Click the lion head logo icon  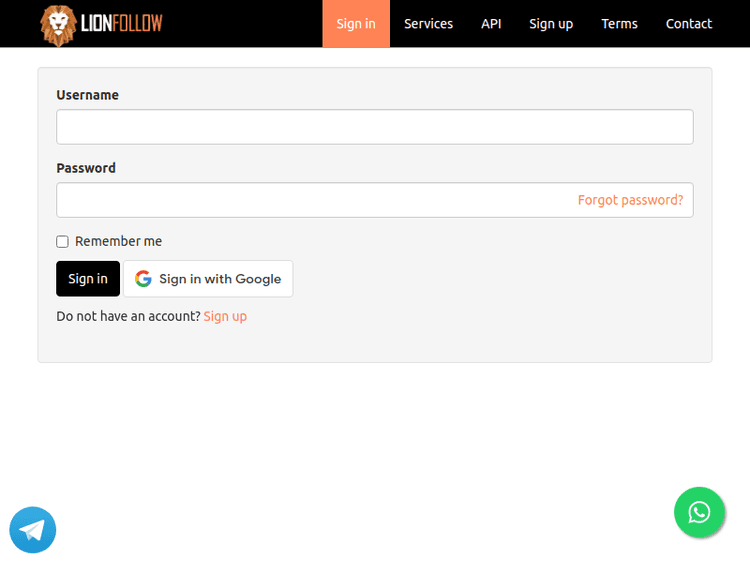58,25
